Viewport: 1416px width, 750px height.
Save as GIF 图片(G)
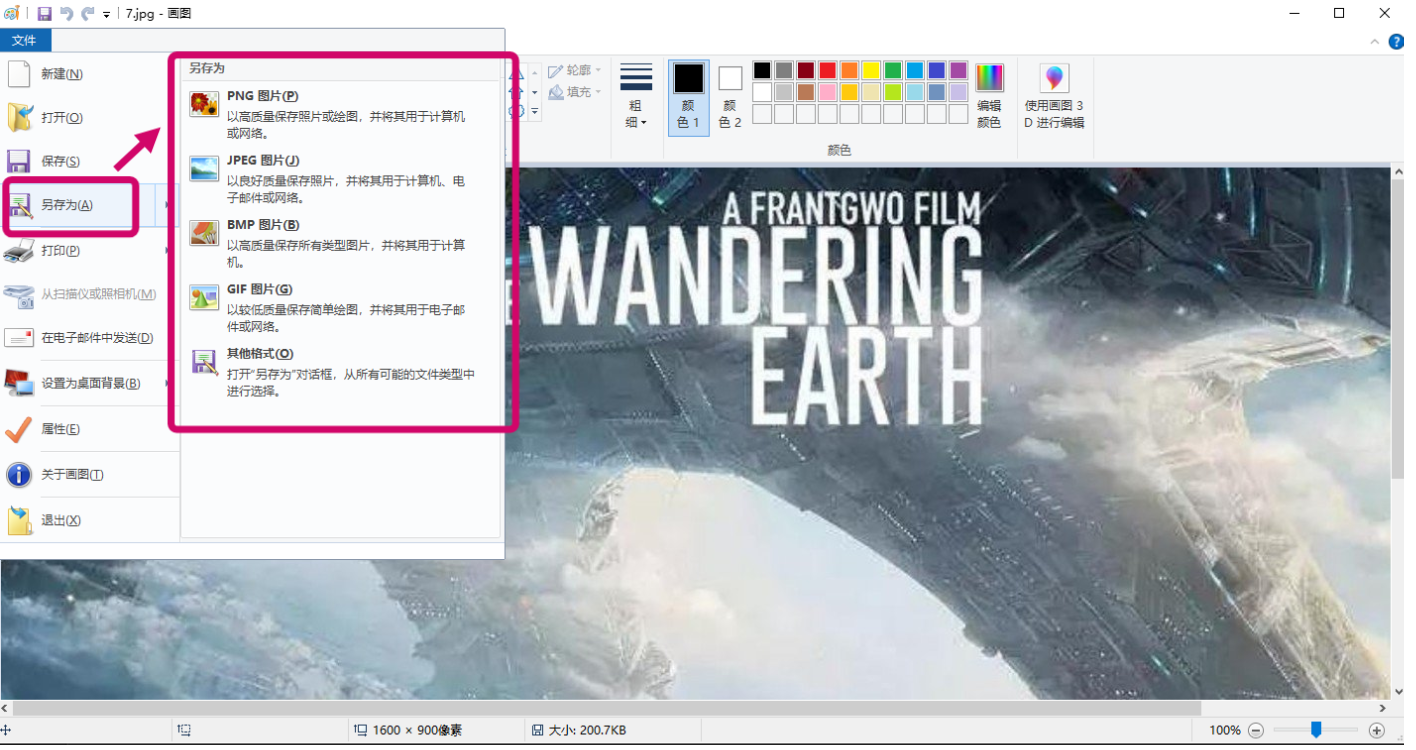(x=342, y=307)
